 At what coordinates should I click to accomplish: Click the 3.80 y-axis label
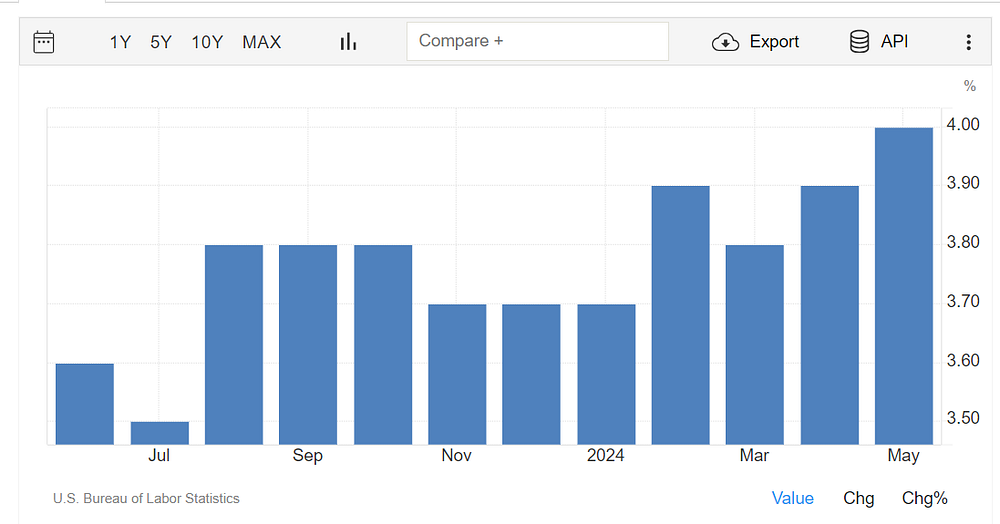pos(963,242)
